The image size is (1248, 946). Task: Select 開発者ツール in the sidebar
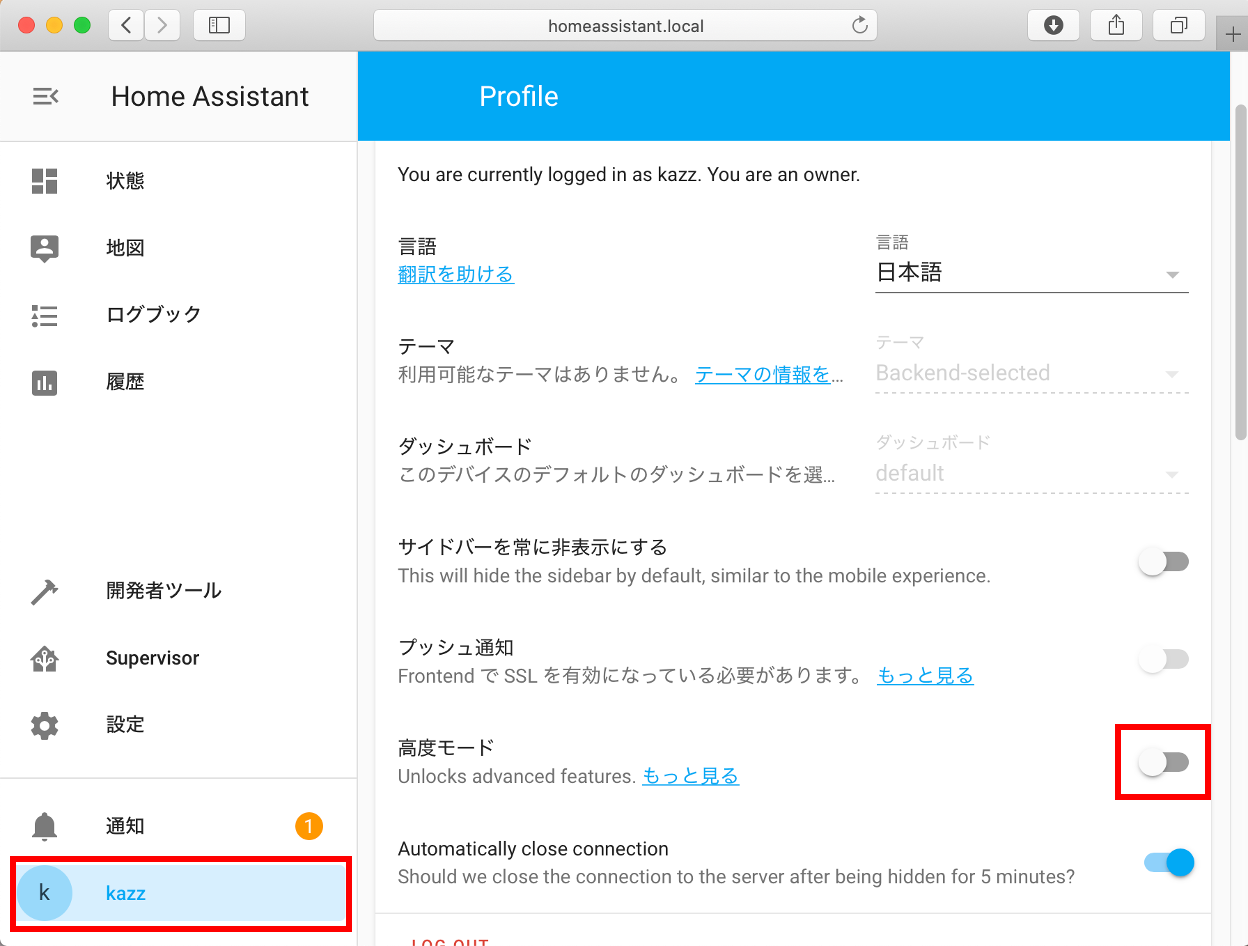click(x=179, y=591)
